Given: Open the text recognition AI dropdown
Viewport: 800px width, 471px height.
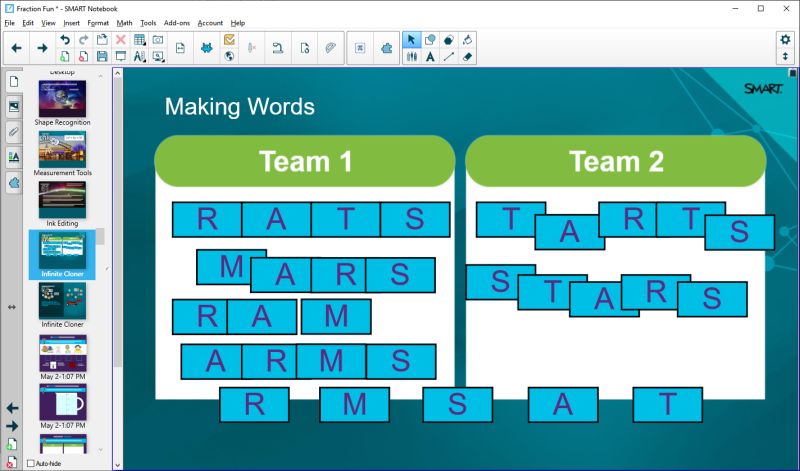Looking at the screenshot, I should (139, 56).
